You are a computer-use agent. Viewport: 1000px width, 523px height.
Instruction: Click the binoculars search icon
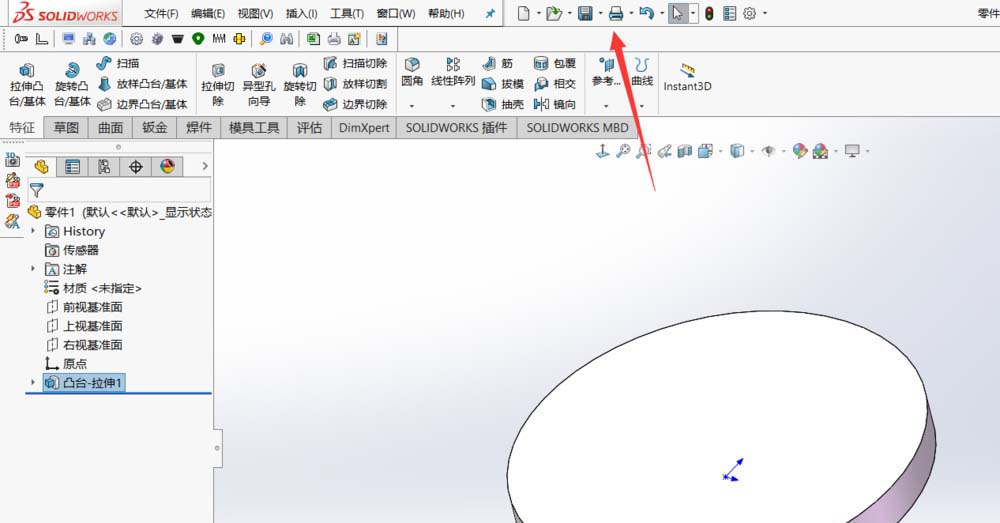point(287,40)
